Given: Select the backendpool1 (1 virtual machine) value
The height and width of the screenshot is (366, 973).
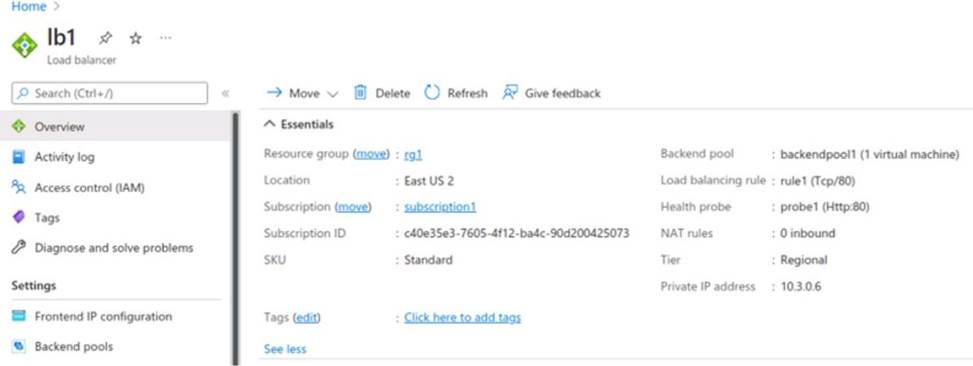Looking at the screenshot, I should tap(869, 154).
